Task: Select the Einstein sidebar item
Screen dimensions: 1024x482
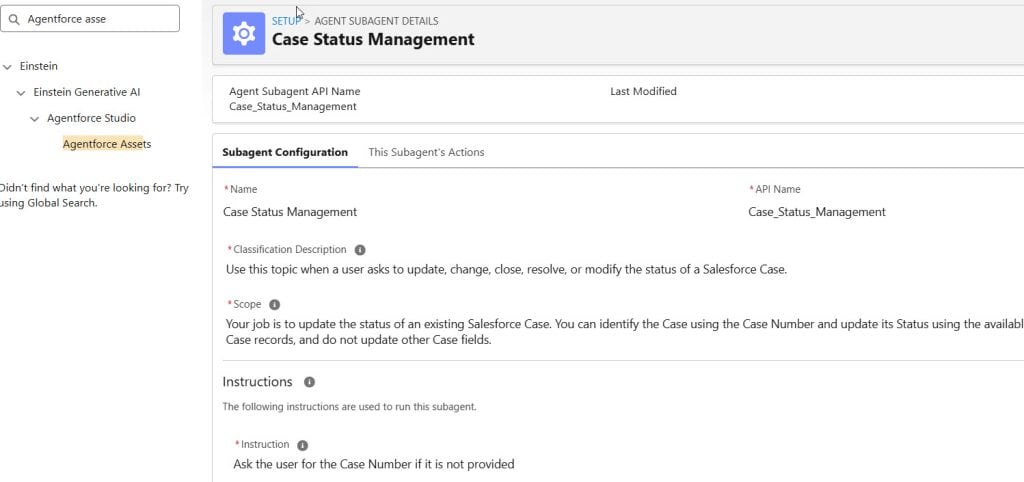Action: [x=39, y=66]
